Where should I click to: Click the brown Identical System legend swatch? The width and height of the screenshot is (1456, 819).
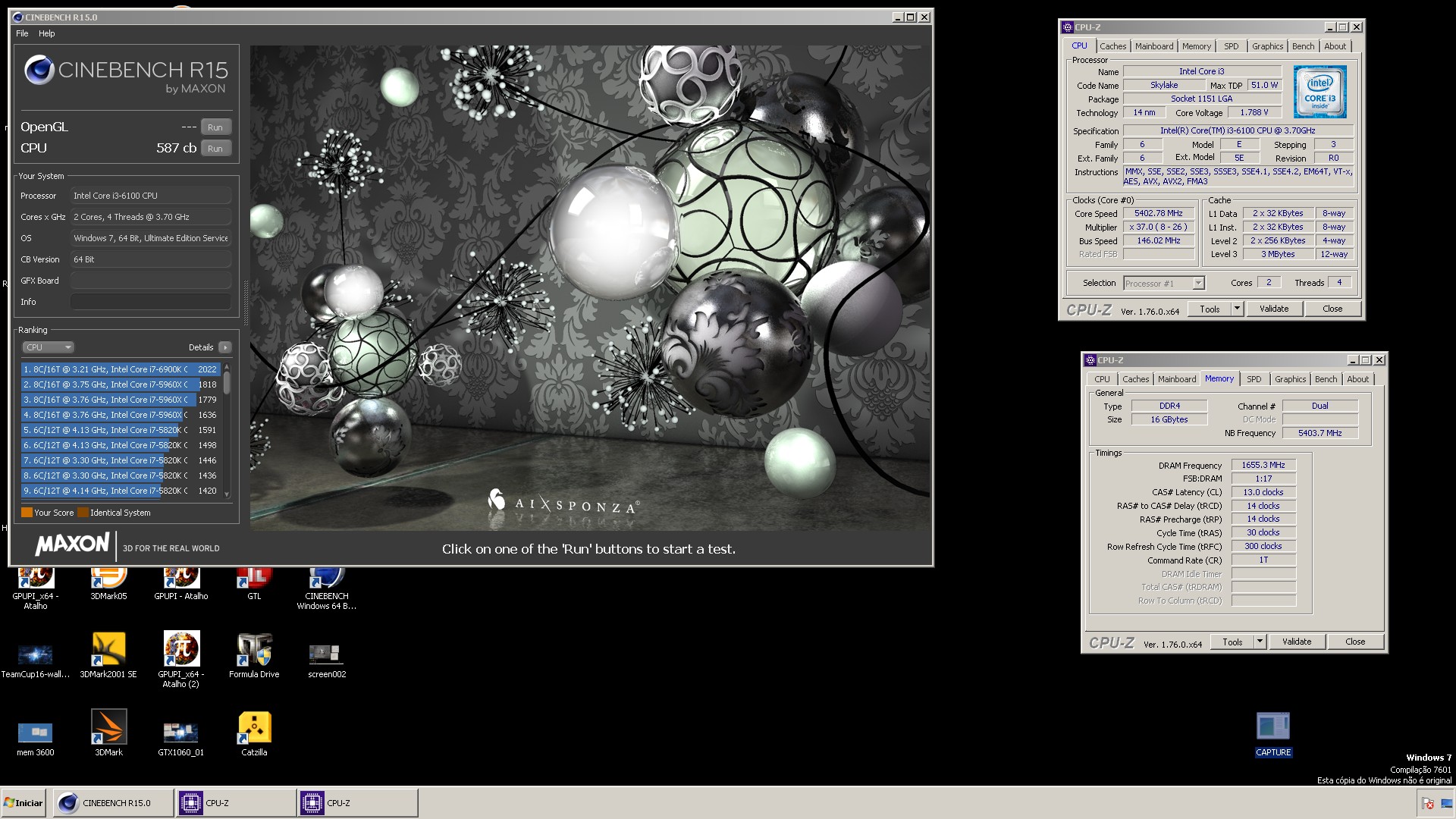pyautogui.click(x=83, y=513)
